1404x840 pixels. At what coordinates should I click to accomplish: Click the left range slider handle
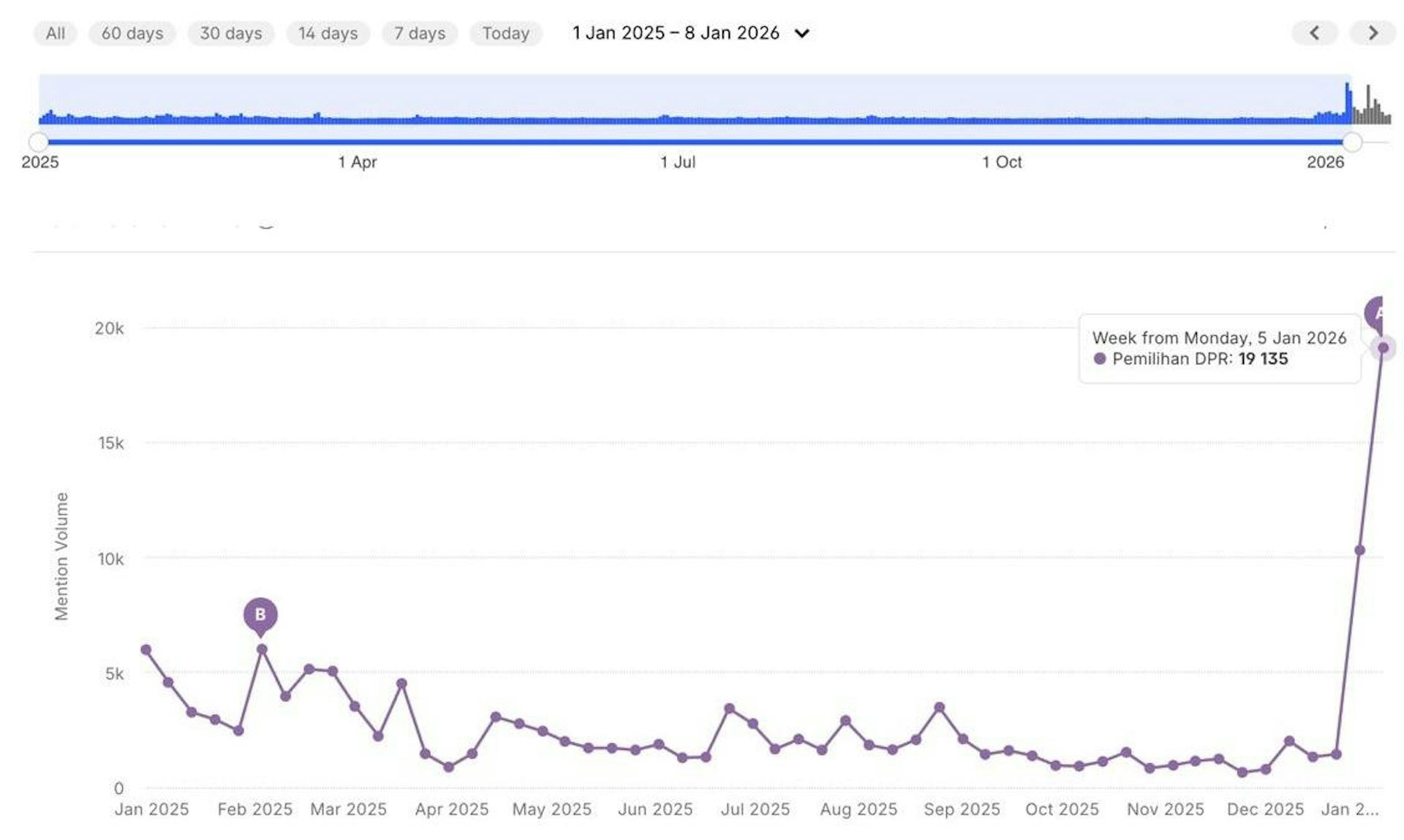point(39,142)
